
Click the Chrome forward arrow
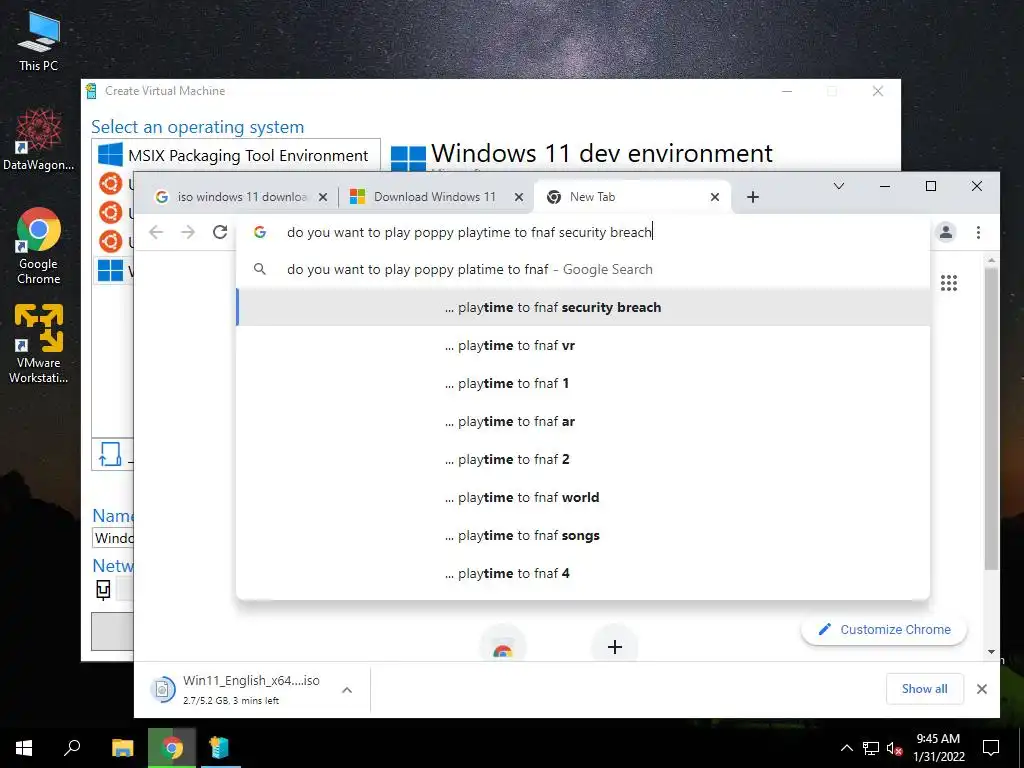[188, 232]
